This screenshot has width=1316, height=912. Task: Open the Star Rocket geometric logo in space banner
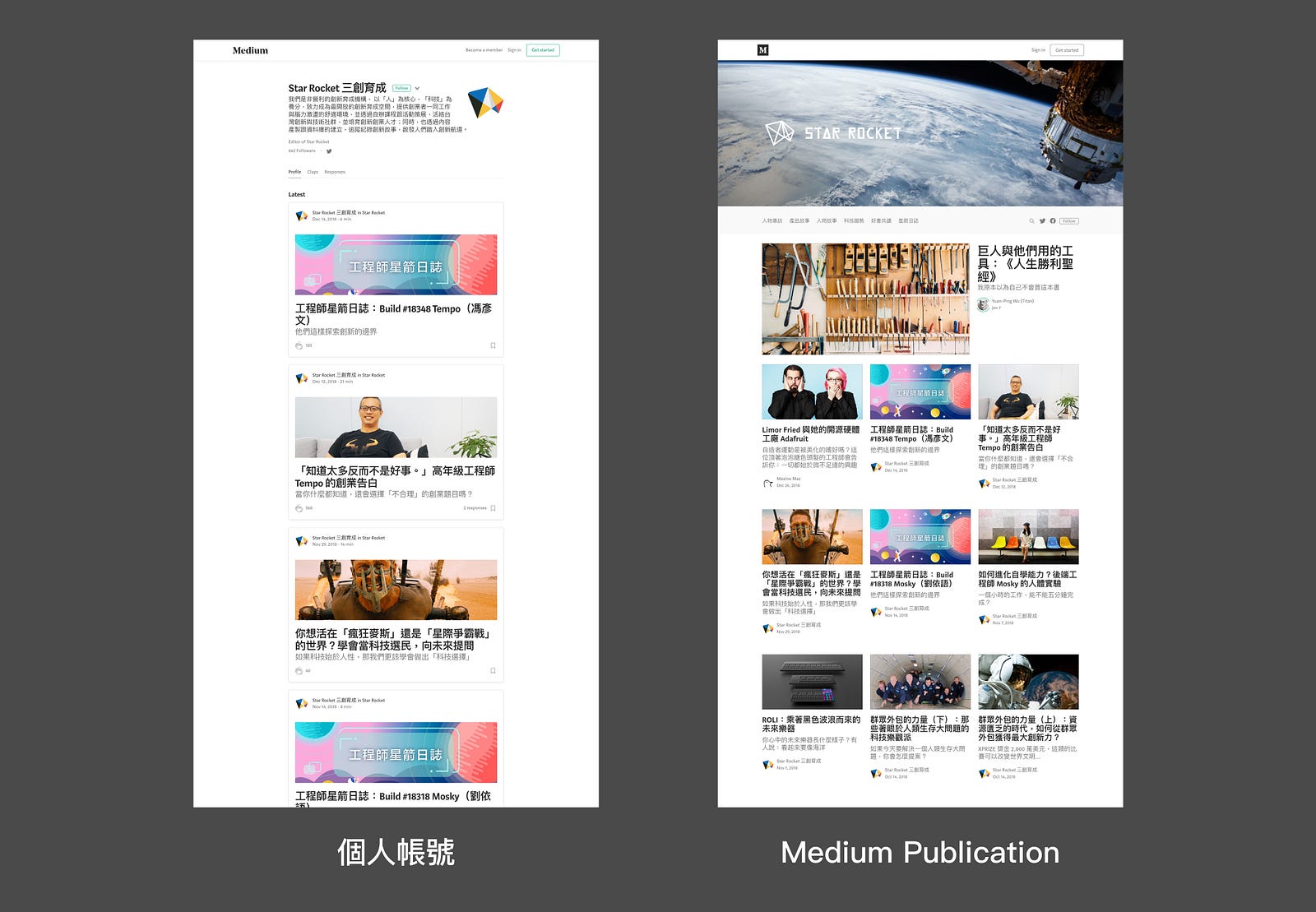(780, 132)
